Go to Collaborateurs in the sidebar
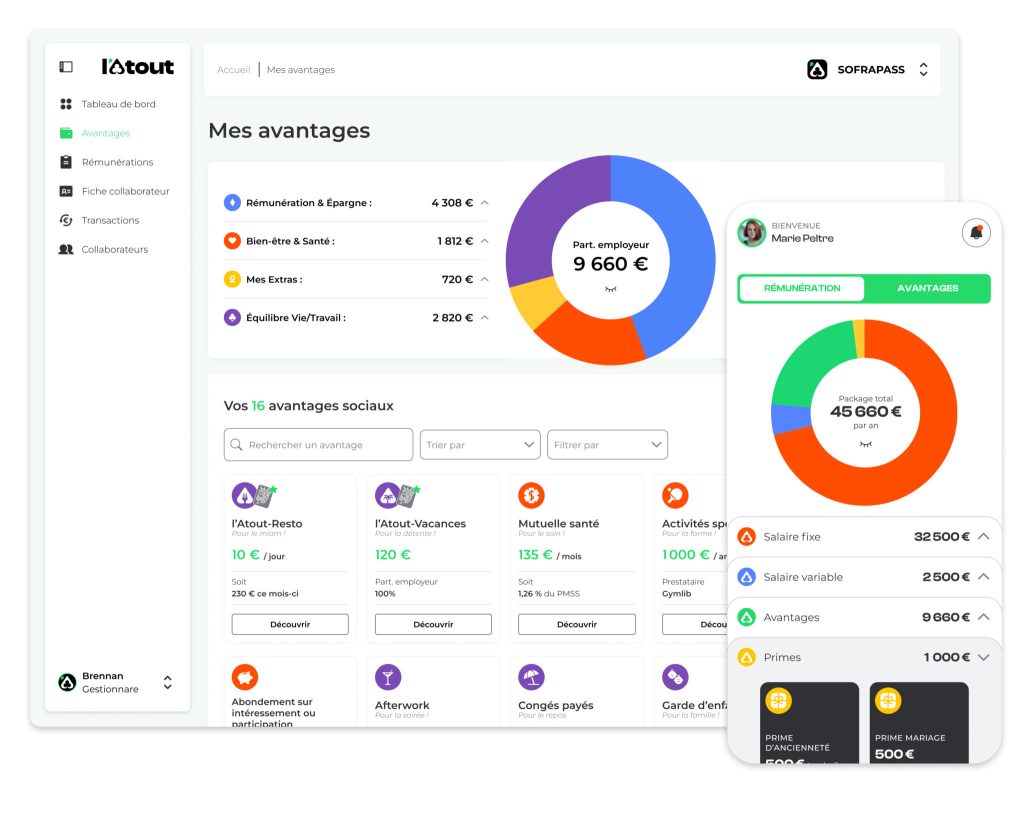1024x828 pixels. [114, 249]
